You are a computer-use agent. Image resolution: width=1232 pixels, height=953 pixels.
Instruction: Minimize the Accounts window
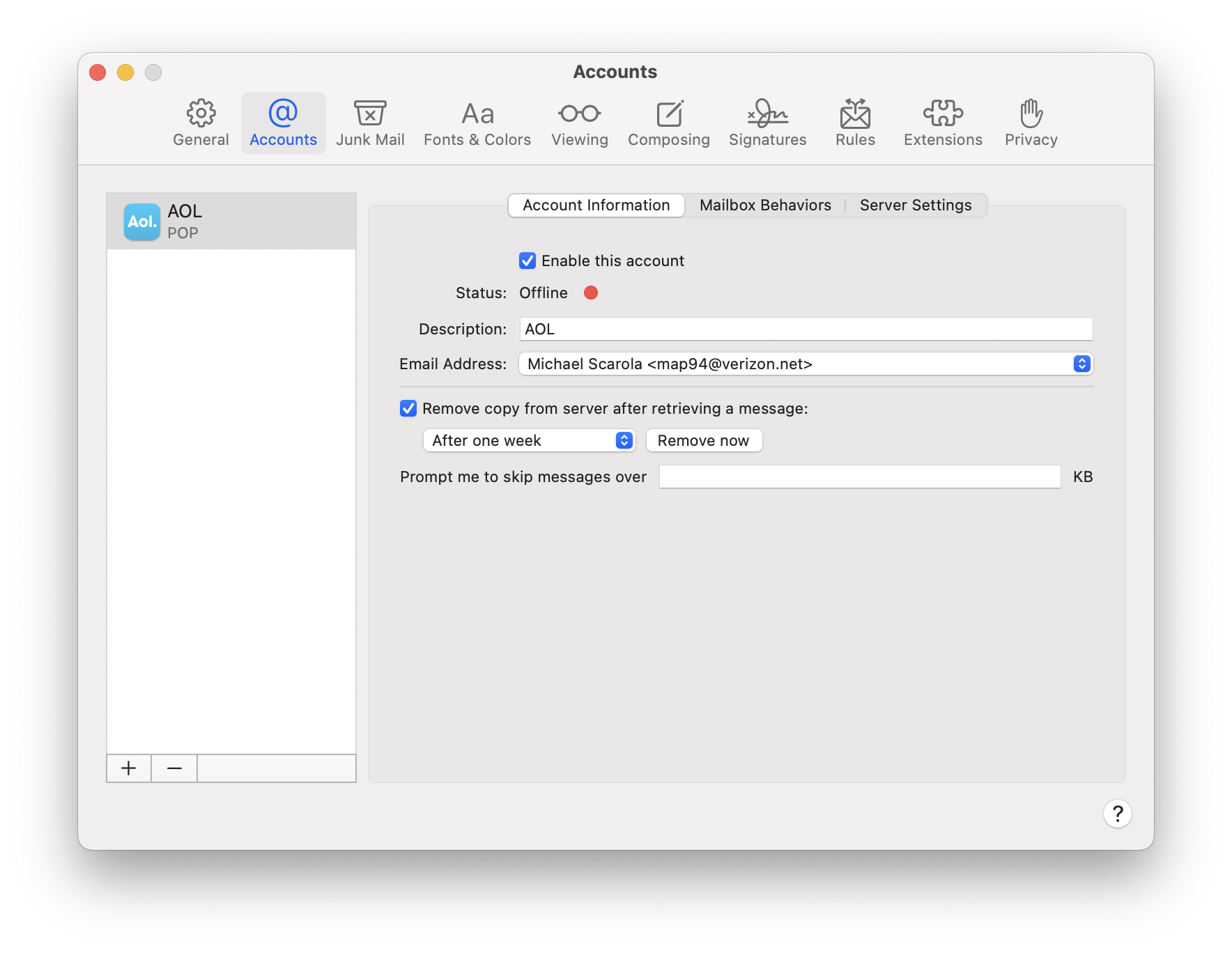coord(125,72)
